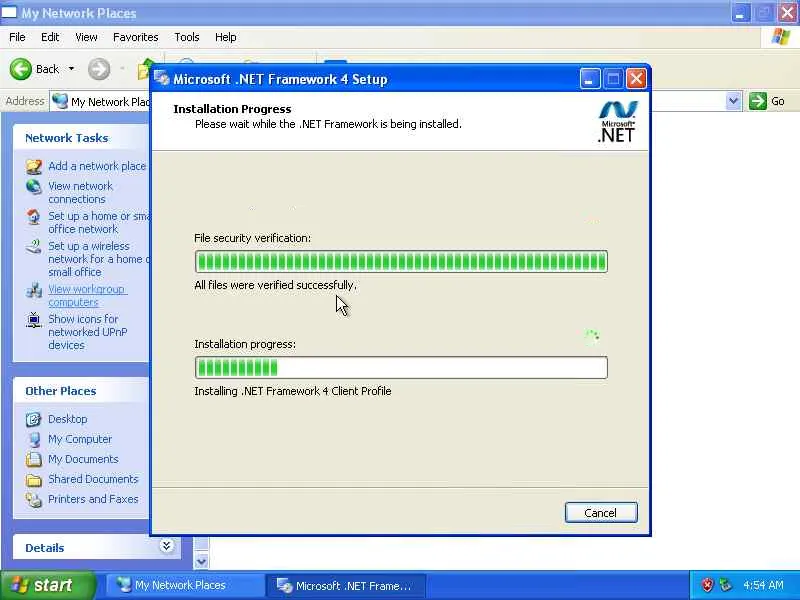Image resolution: width=800 pixels, height=600 pixels.
Task: Click the Network Tasks panel header
Action: coord(82,138)
